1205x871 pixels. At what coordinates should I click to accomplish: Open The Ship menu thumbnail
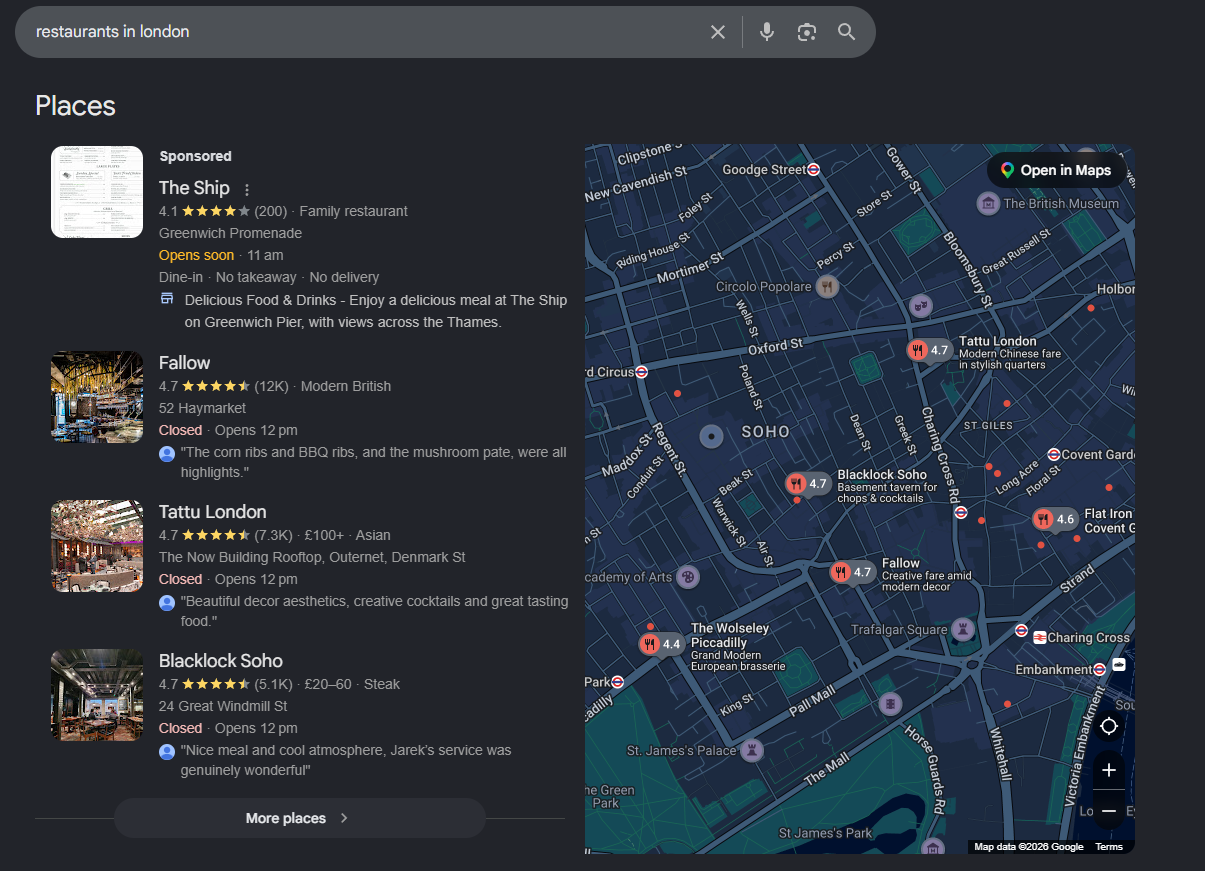tap(97, 192)
